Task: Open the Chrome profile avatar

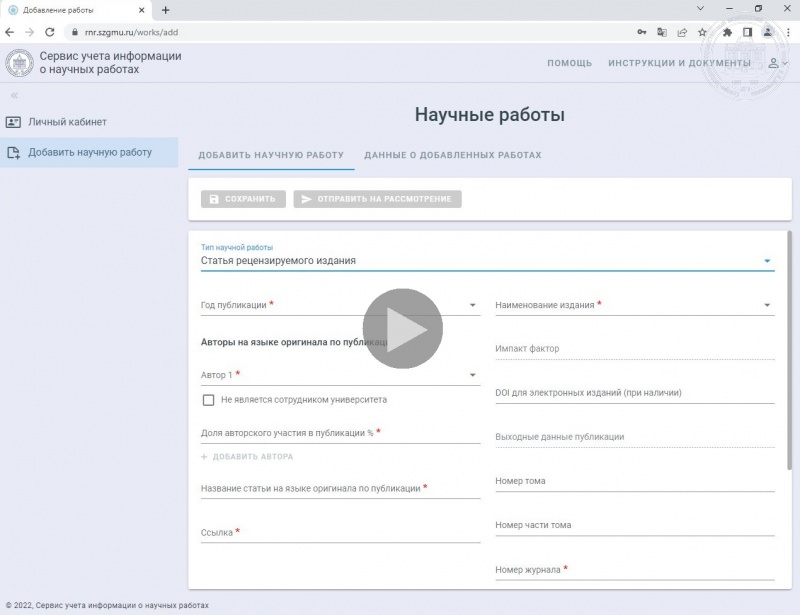Action: (x=767, y=32)
